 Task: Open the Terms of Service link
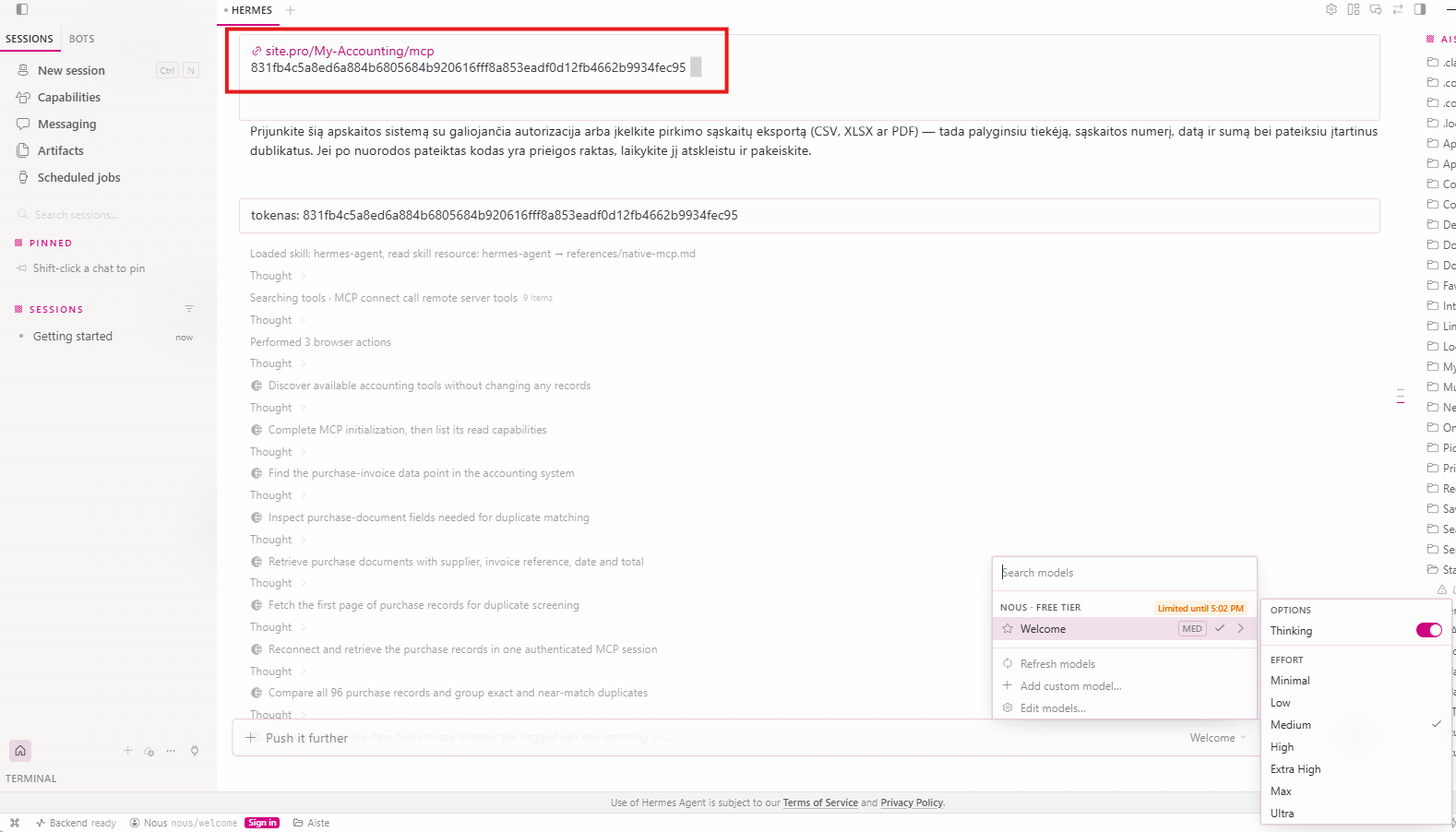[820, 802]
